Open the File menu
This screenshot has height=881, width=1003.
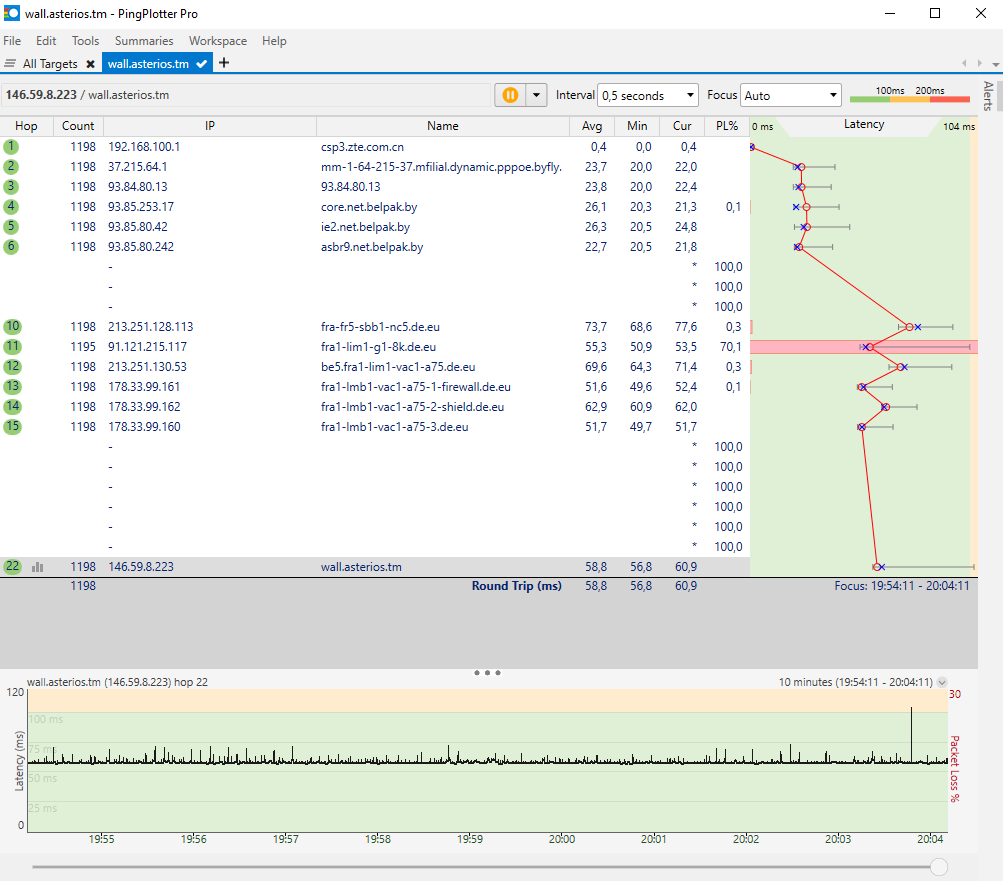12,41
